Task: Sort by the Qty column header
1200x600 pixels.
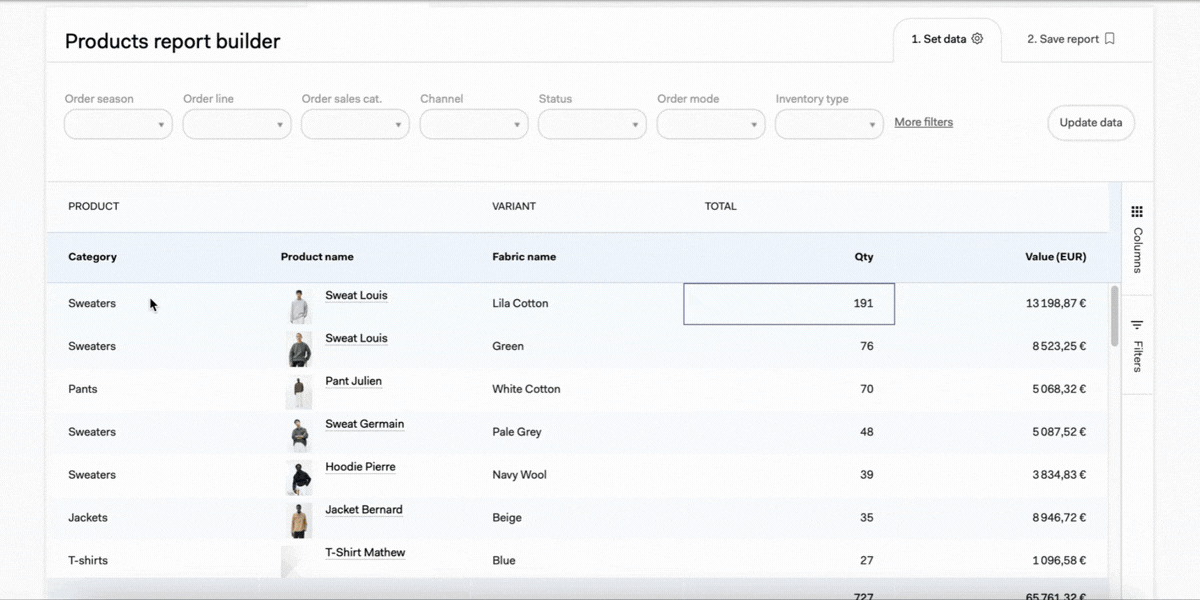Action: pyautogui.click(x=864, y=257)
